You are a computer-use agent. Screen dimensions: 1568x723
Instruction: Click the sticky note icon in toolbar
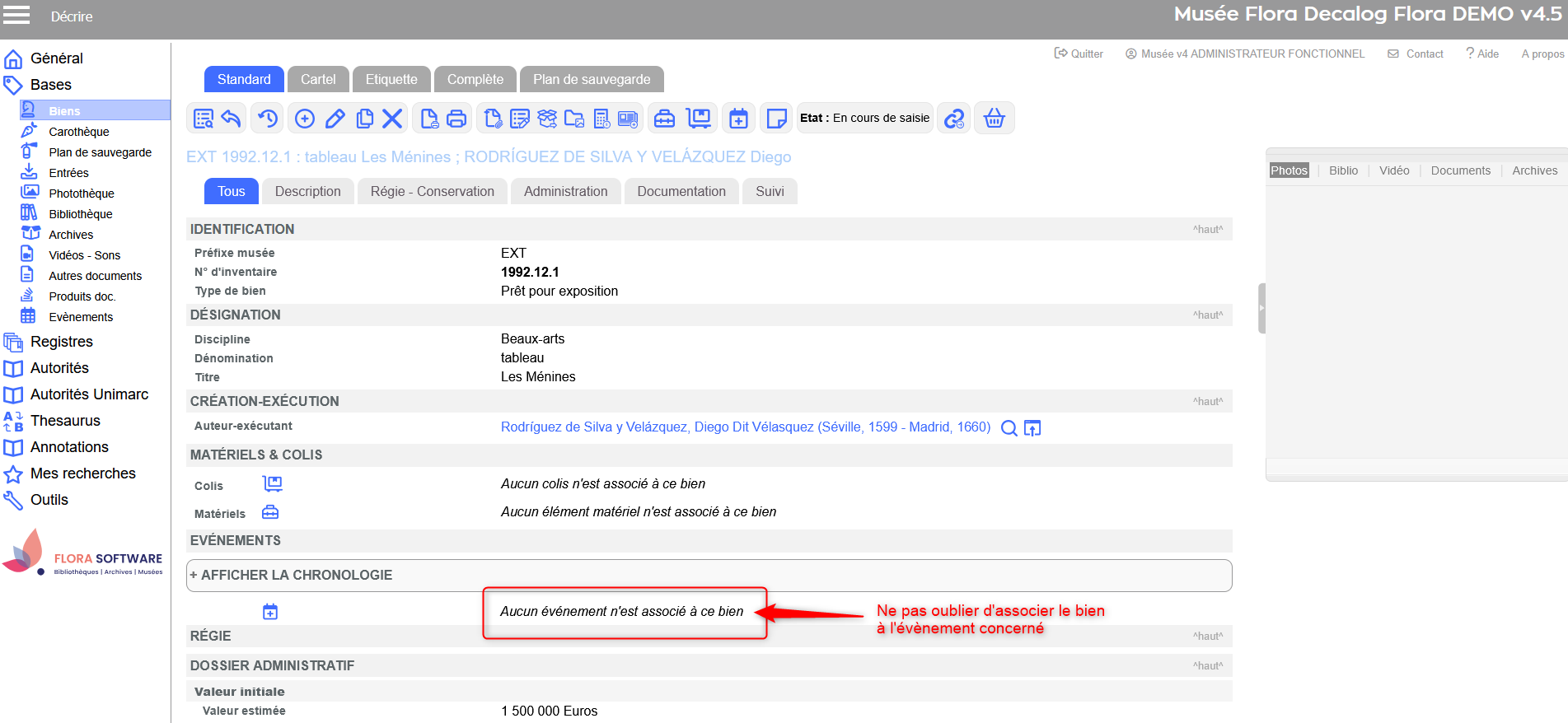776,119
